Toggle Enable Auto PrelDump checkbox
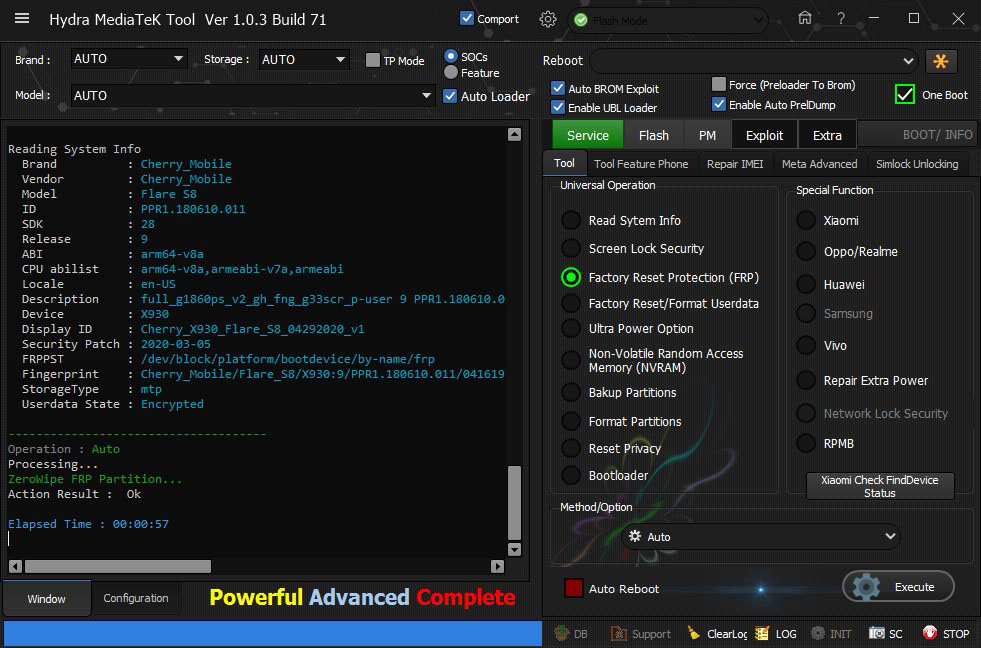 (x=719, y=104)
